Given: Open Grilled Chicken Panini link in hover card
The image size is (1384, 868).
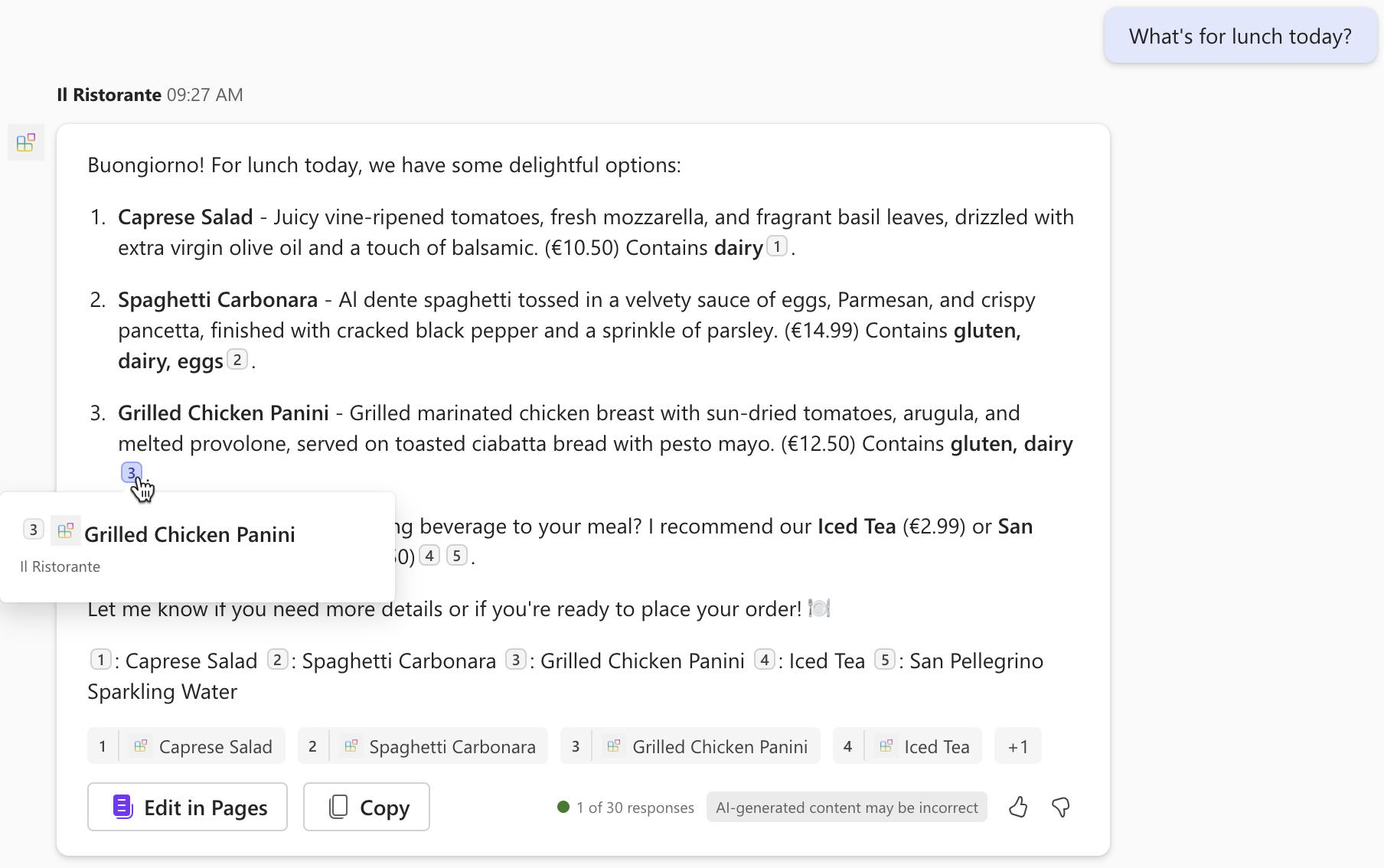Looking at the screenshot, I should point(189,534).
